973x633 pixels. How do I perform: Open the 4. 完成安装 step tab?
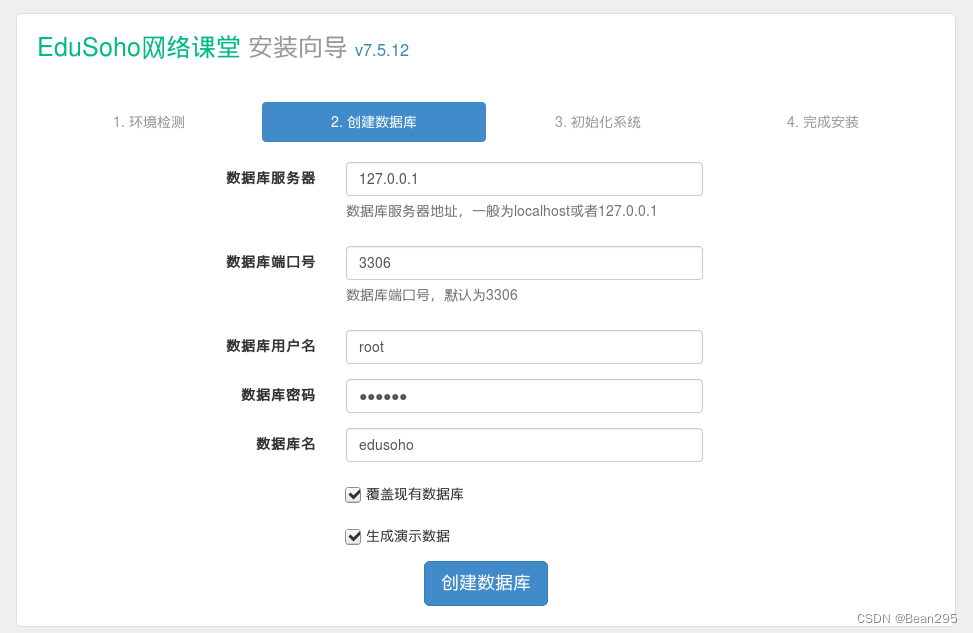[x=822, y=122]
